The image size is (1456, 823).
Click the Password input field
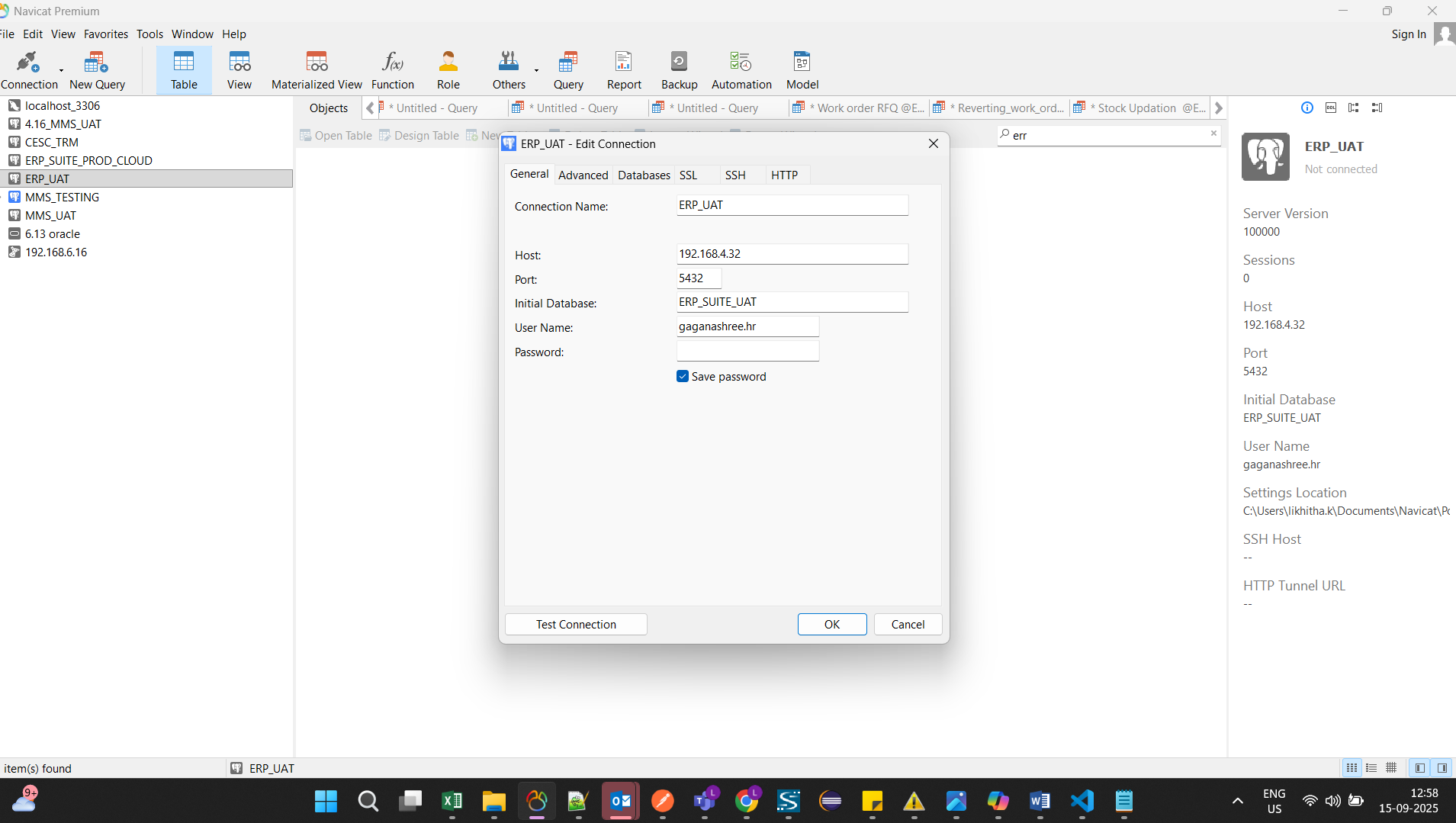[747, 352]
